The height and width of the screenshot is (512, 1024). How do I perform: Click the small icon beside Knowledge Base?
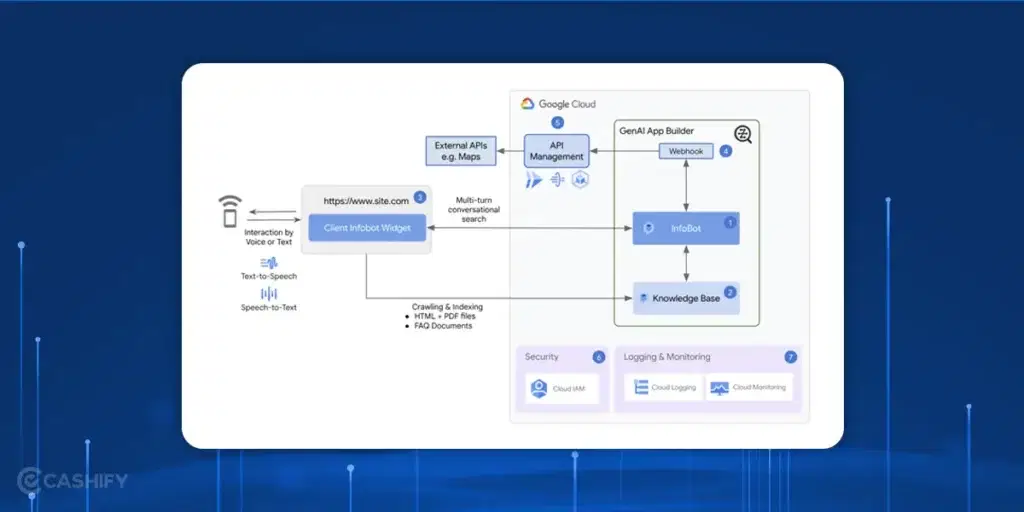(643, 298)
